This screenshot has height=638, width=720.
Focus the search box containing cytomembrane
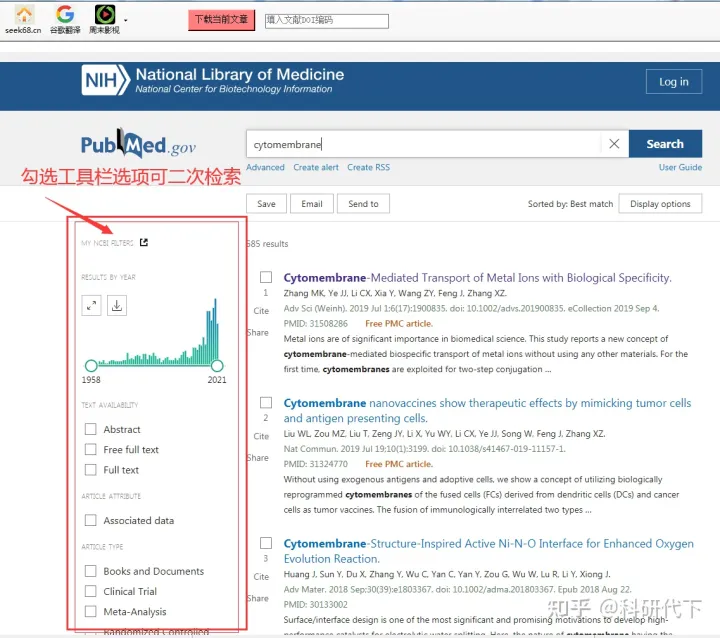click(x=423, y=144)
